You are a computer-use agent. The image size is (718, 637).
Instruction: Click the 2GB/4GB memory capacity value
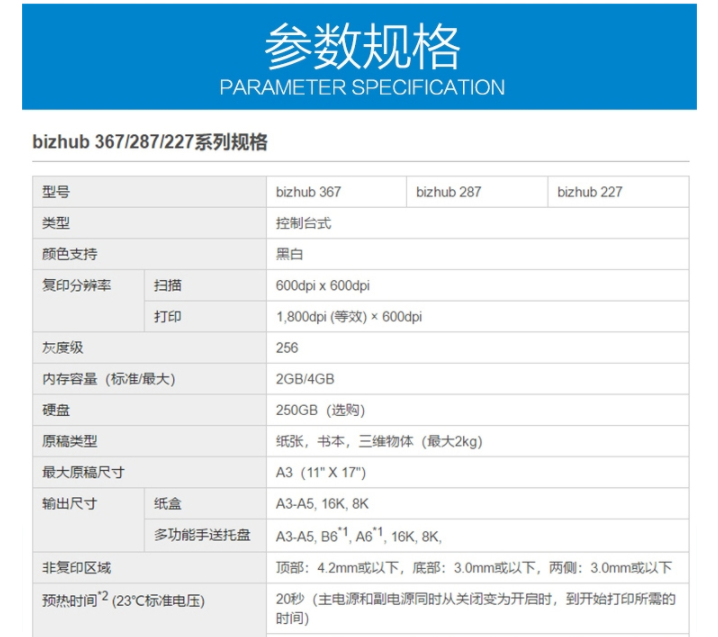(305, 379)
